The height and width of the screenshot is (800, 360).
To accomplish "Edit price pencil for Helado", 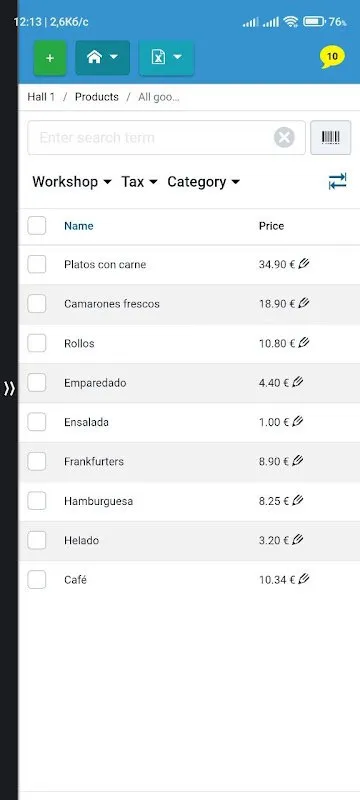I will point(298,540).
